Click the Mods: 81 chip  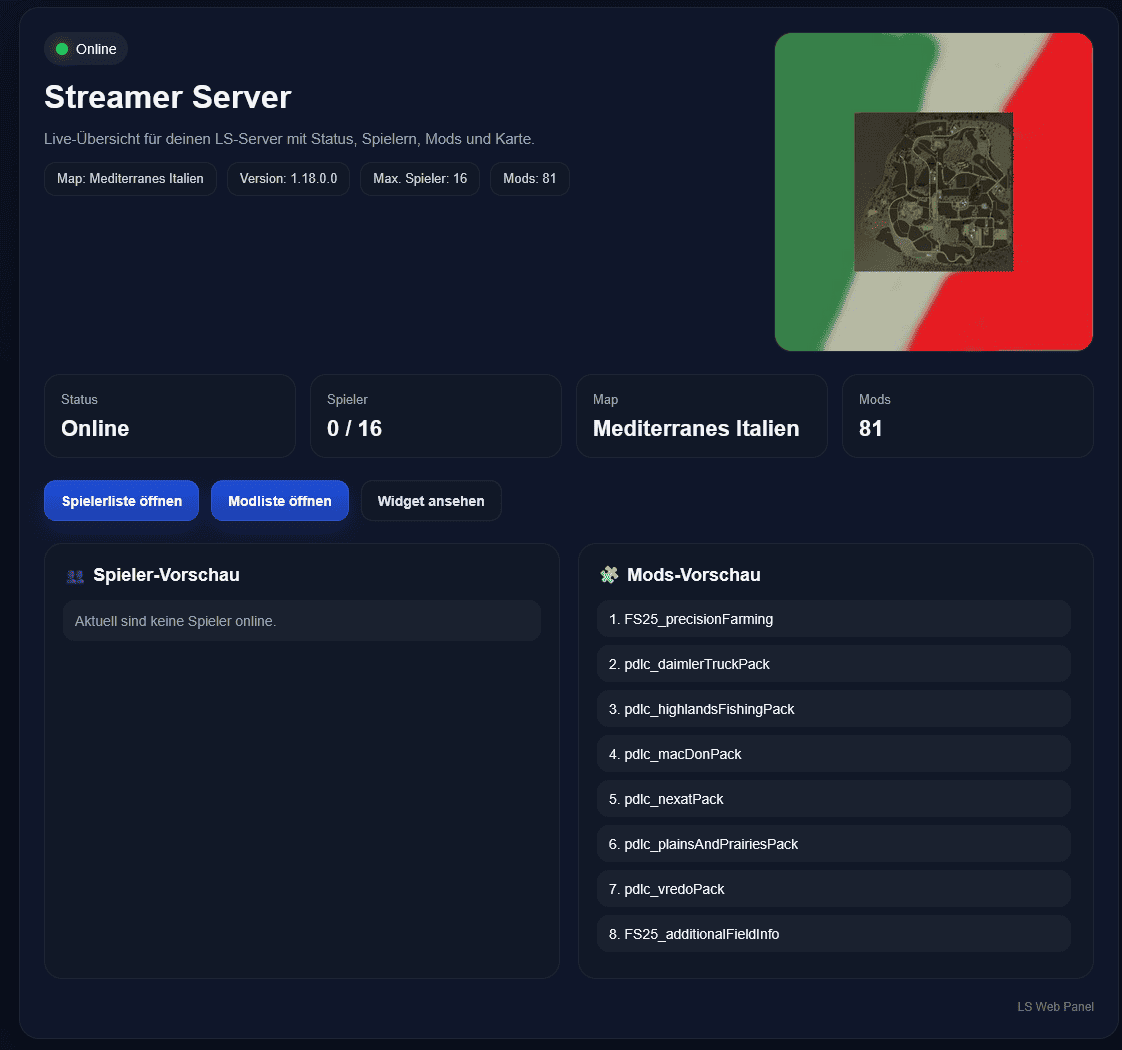tap(530, 179)
